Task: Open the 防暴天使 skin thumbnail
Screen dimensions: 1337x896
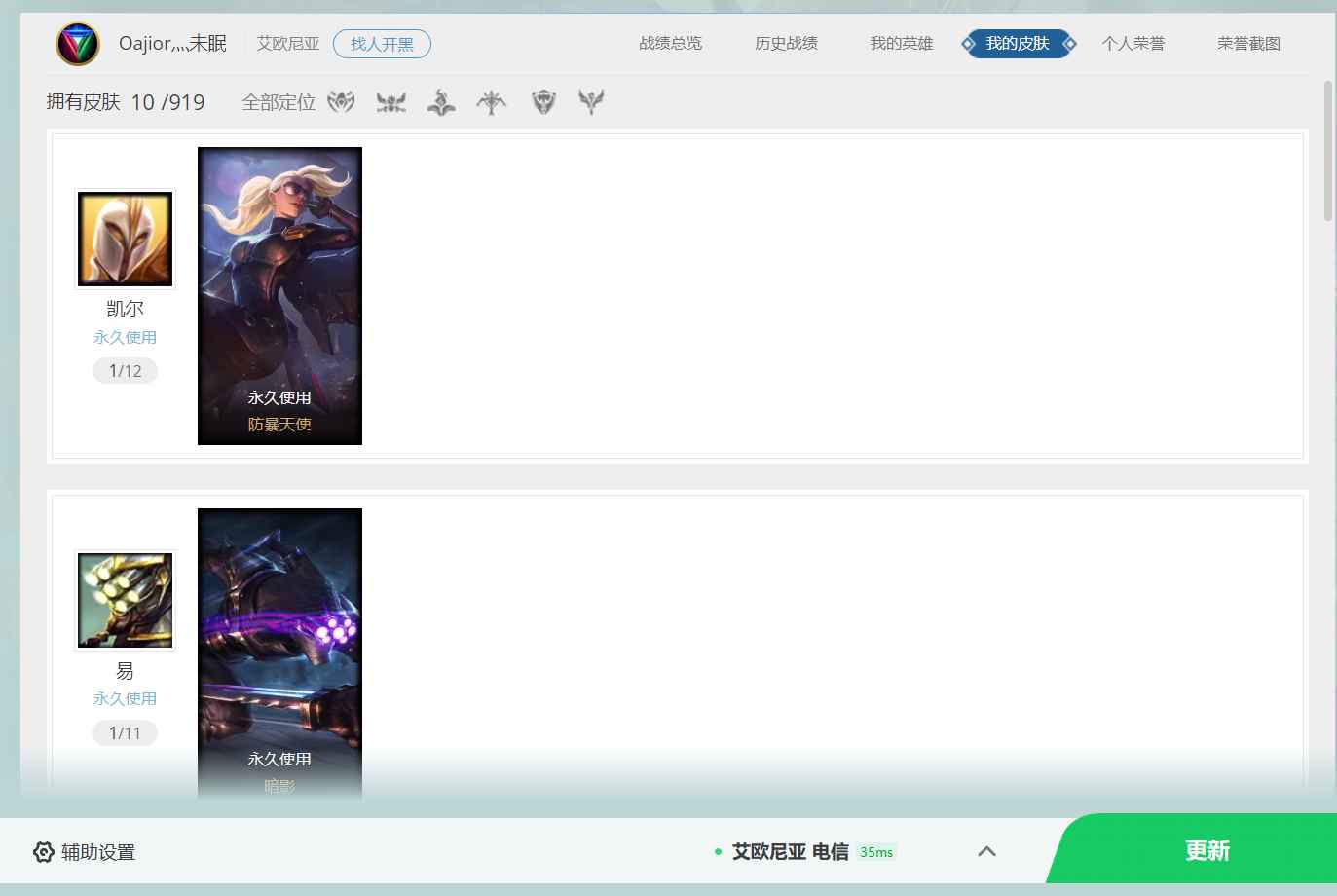Action: pyautogui.click(x=279, y=296)
